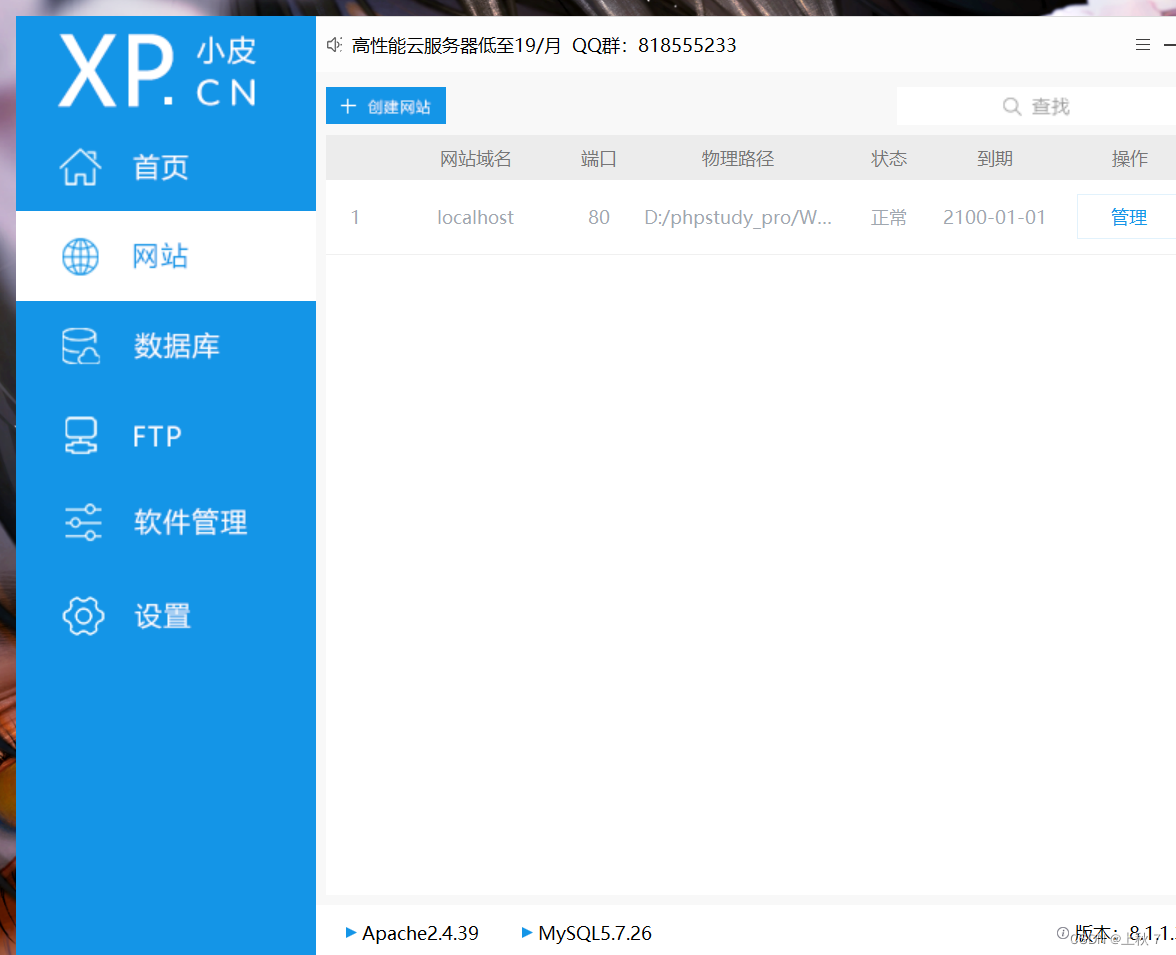The width and height of the screenshot is (1176, 955).
Task: Toggle MySQL5.7.26 service status
Action: 595,933
